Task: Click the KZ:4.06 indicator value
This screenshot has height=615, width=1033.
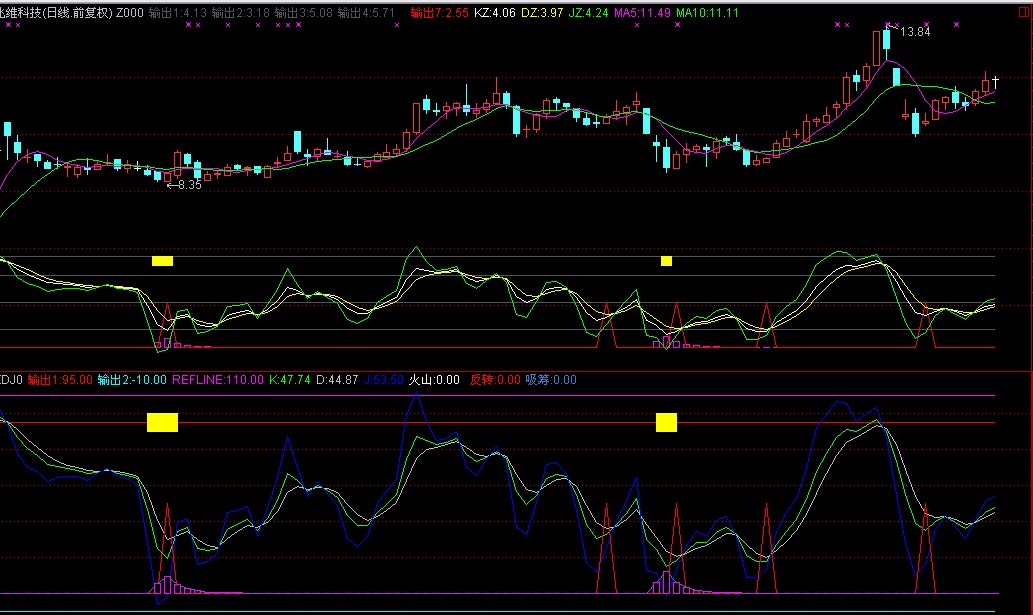Action: coord(494,13)
